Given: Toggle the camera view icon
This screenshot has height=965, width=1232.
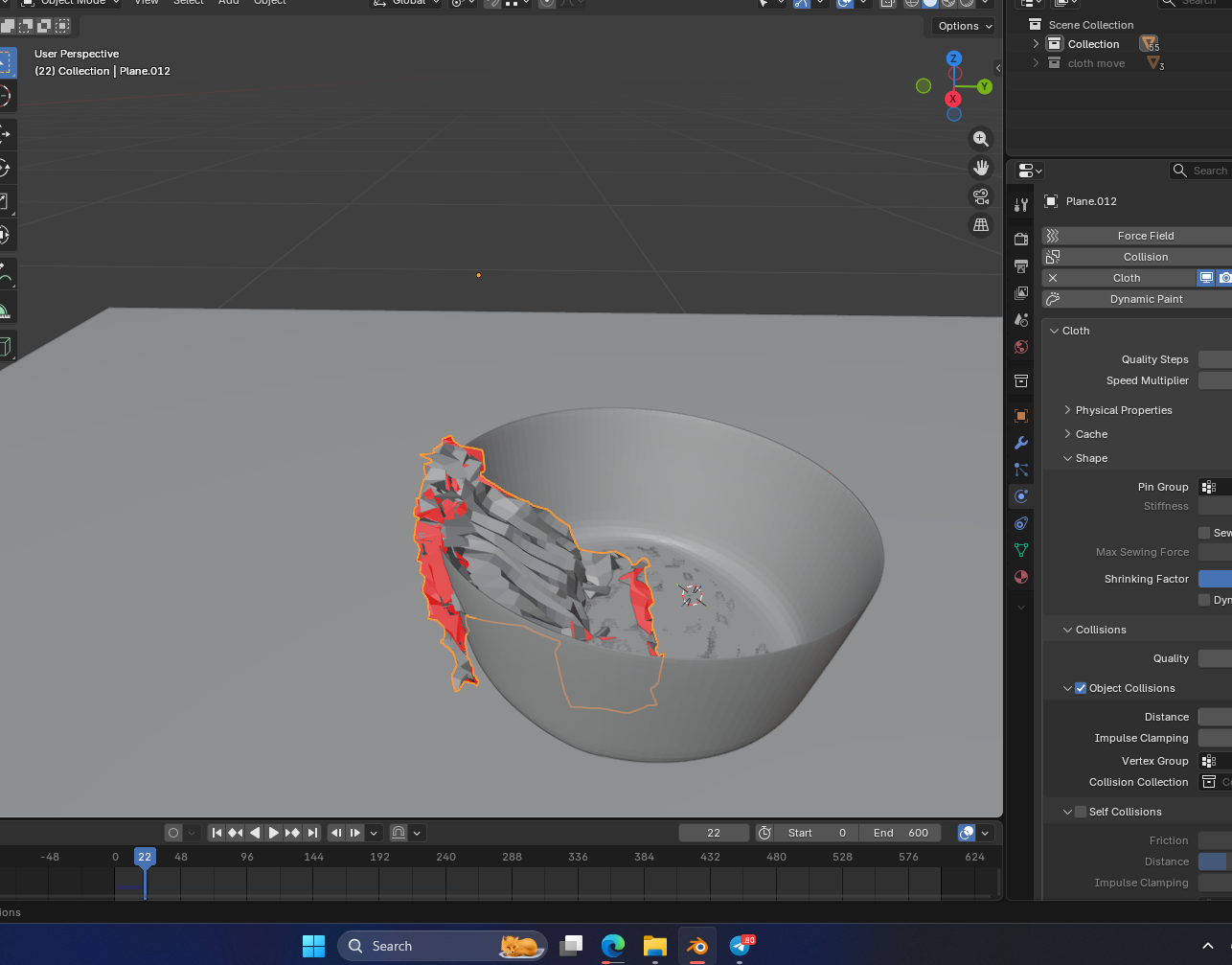Looking at the screenshot, I should click(981, 196).
